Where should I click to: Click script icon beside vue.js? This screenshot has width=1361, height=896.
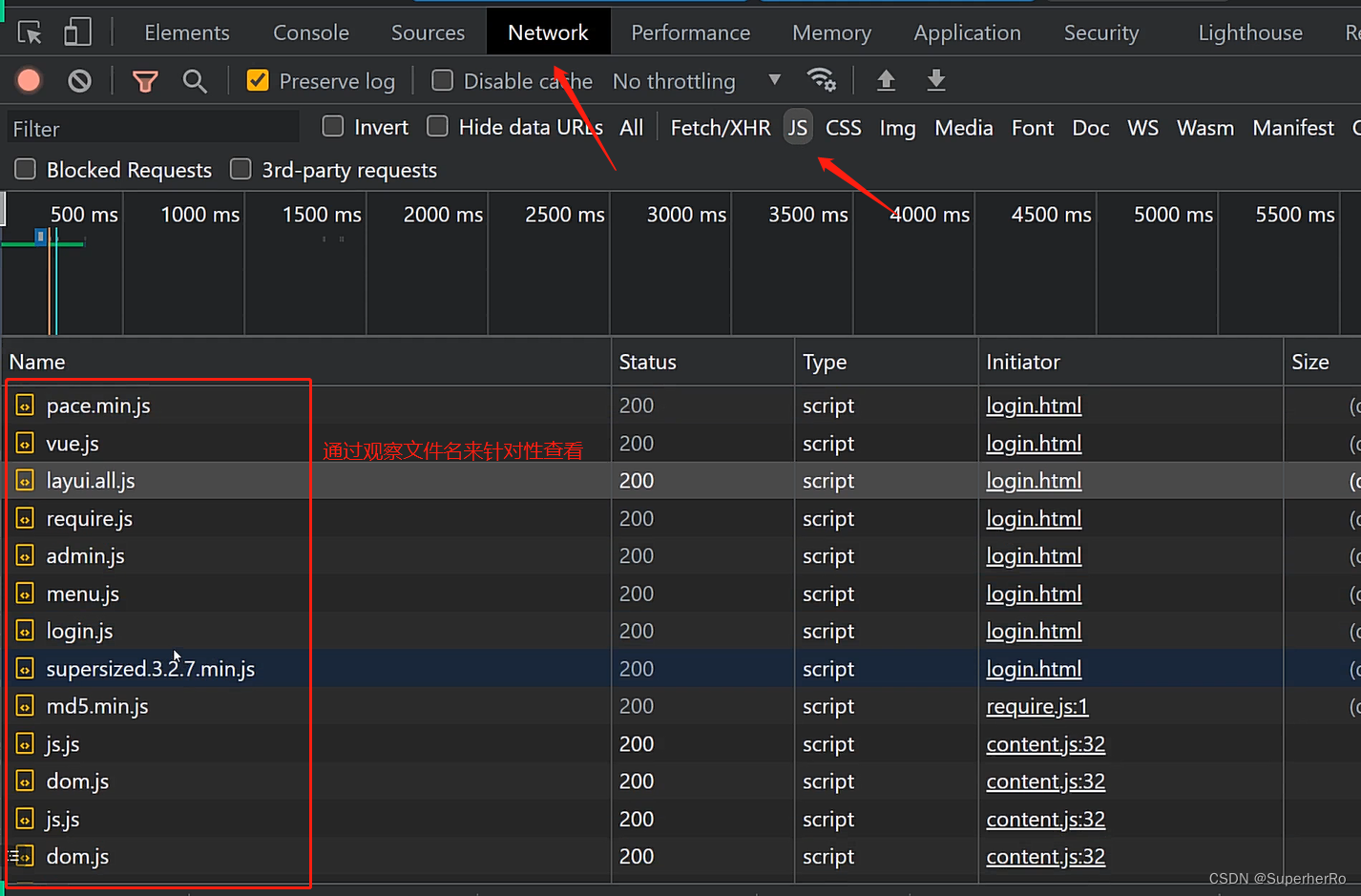25,444
